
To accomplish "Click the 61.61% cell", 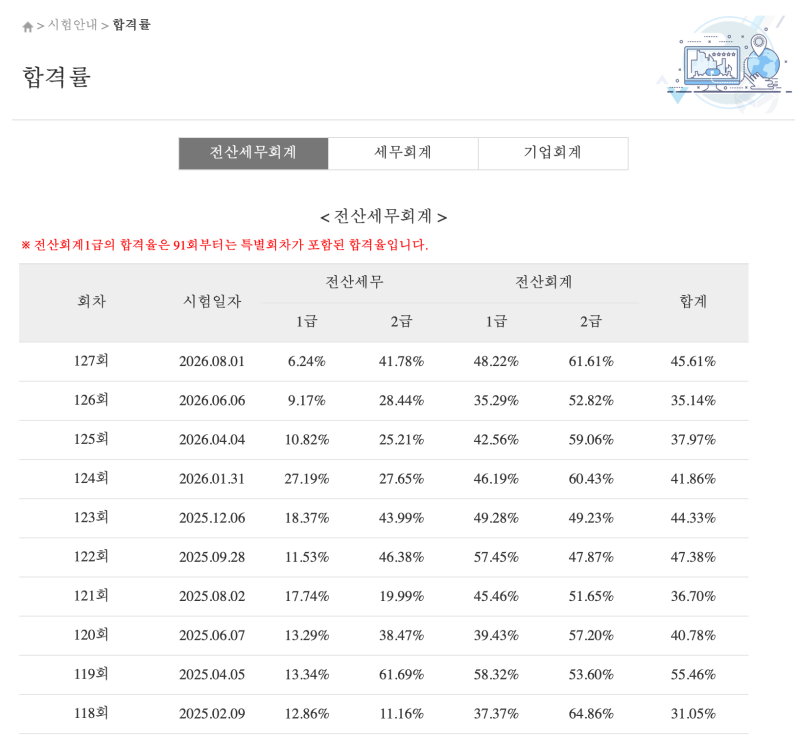I will (x=591, y=362).
